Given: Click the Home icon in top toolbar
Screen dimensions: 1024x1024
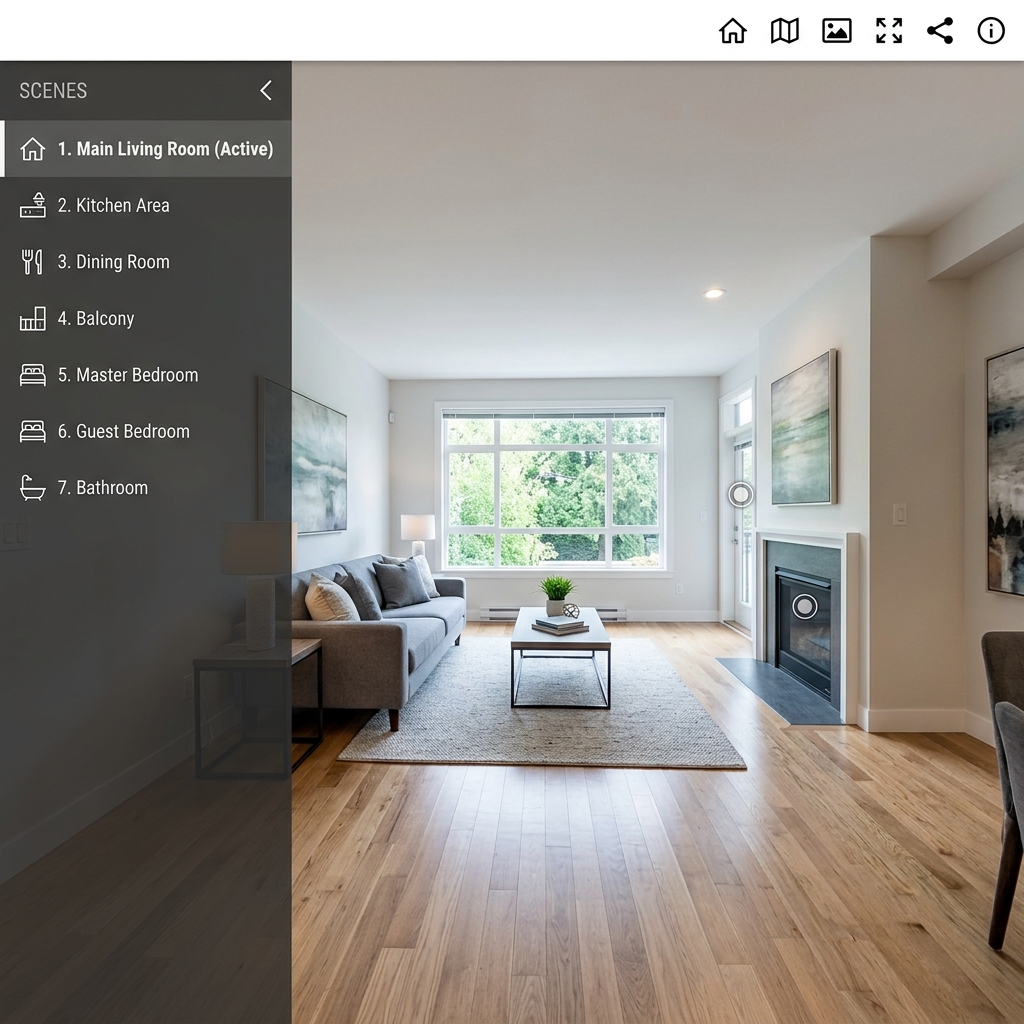Looking at the screenshot, I should point(733,31).
